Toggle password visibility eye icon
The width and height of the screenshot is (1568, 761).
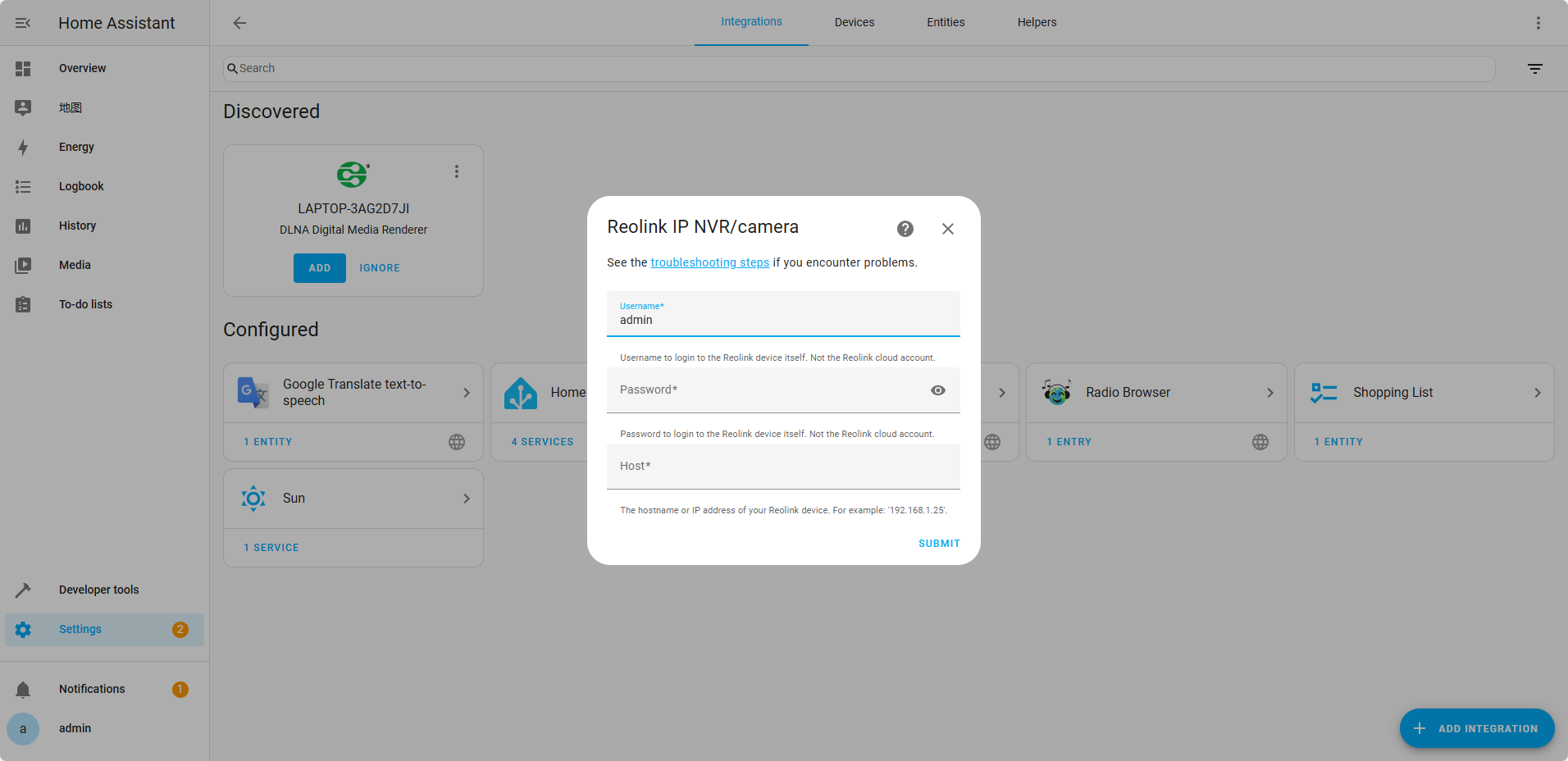[x=938, y=390]
